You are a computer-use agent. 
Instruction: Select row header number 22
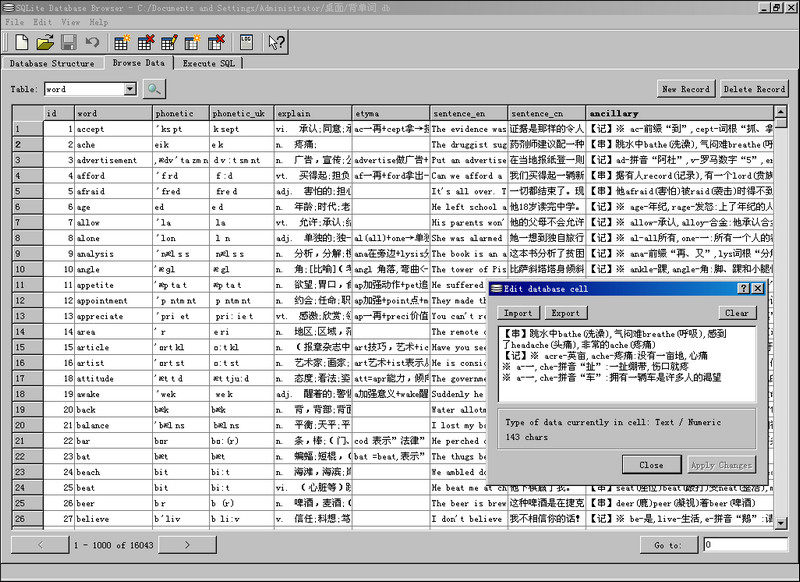point(28,457)
